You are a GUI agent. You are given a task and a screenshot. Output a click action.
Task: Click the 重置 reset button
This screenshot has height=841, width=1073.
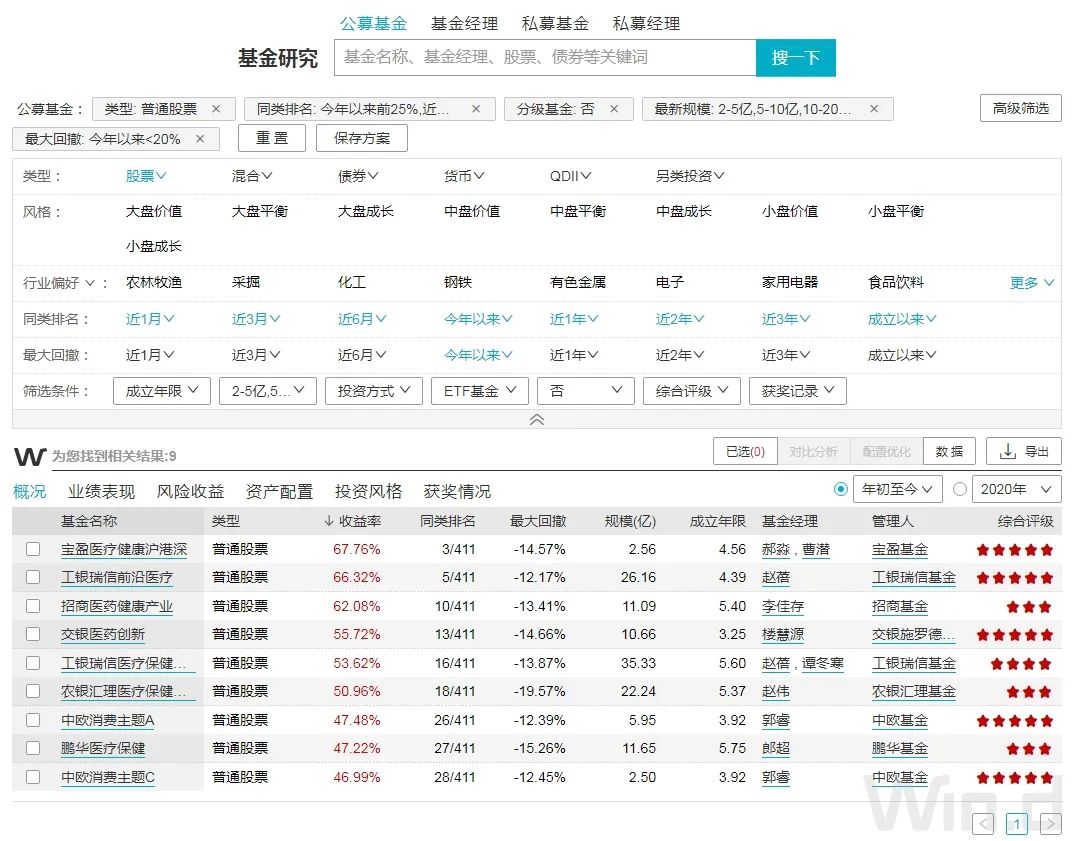coord(272,138)
